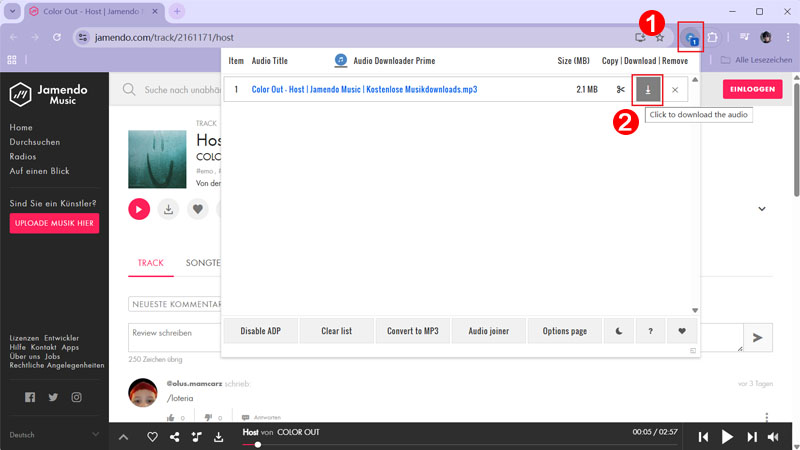
Task: Toggle dark mode with the moon button
Action: point(619,331)
